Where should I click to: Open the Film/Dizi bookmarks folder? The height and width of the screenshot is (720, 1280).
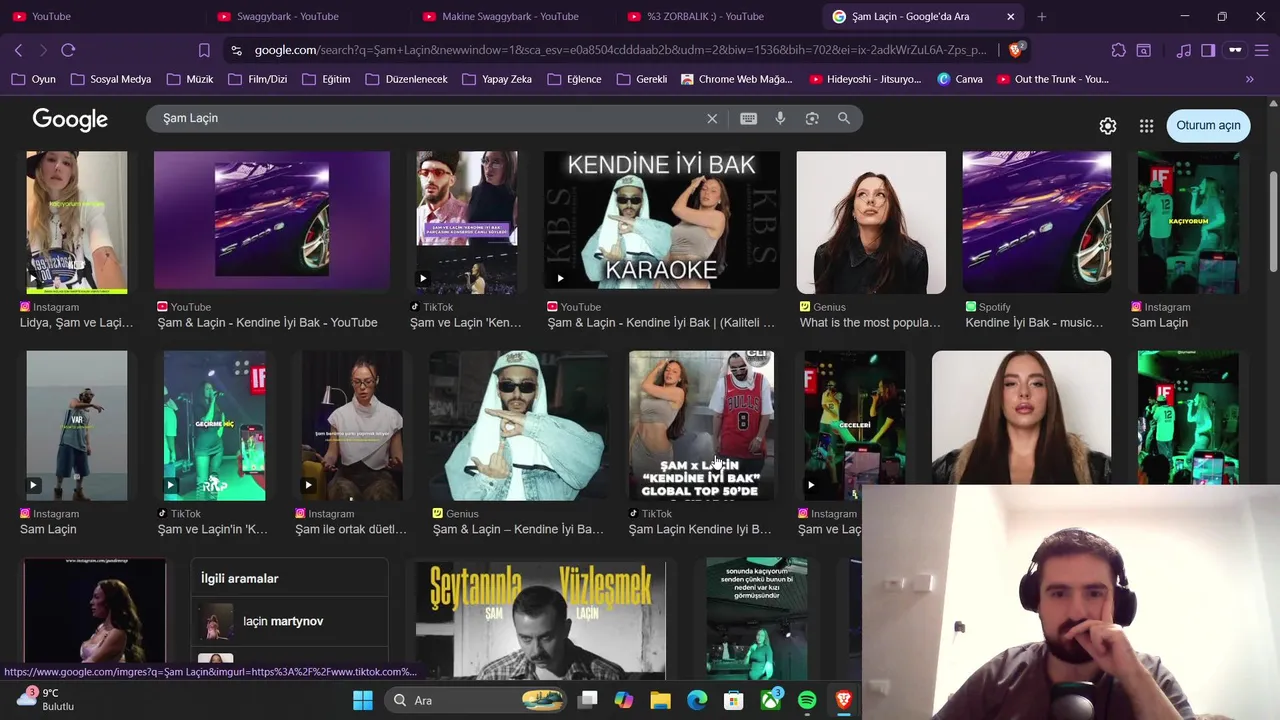pyautogui.click(x=257, y=79)
